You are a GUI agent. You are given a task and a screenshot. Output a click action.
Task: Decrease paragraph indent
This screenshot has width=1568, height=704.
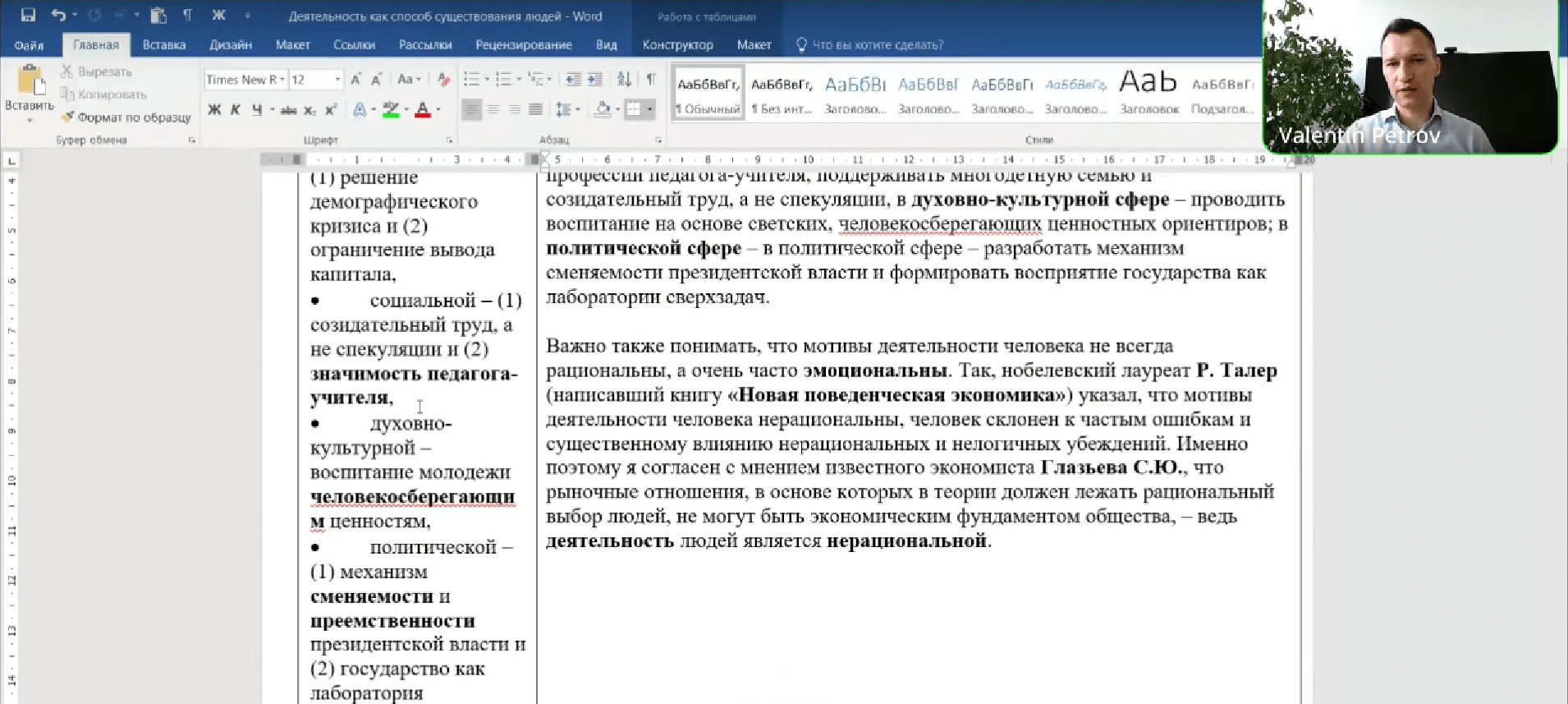tap(573, 79)
